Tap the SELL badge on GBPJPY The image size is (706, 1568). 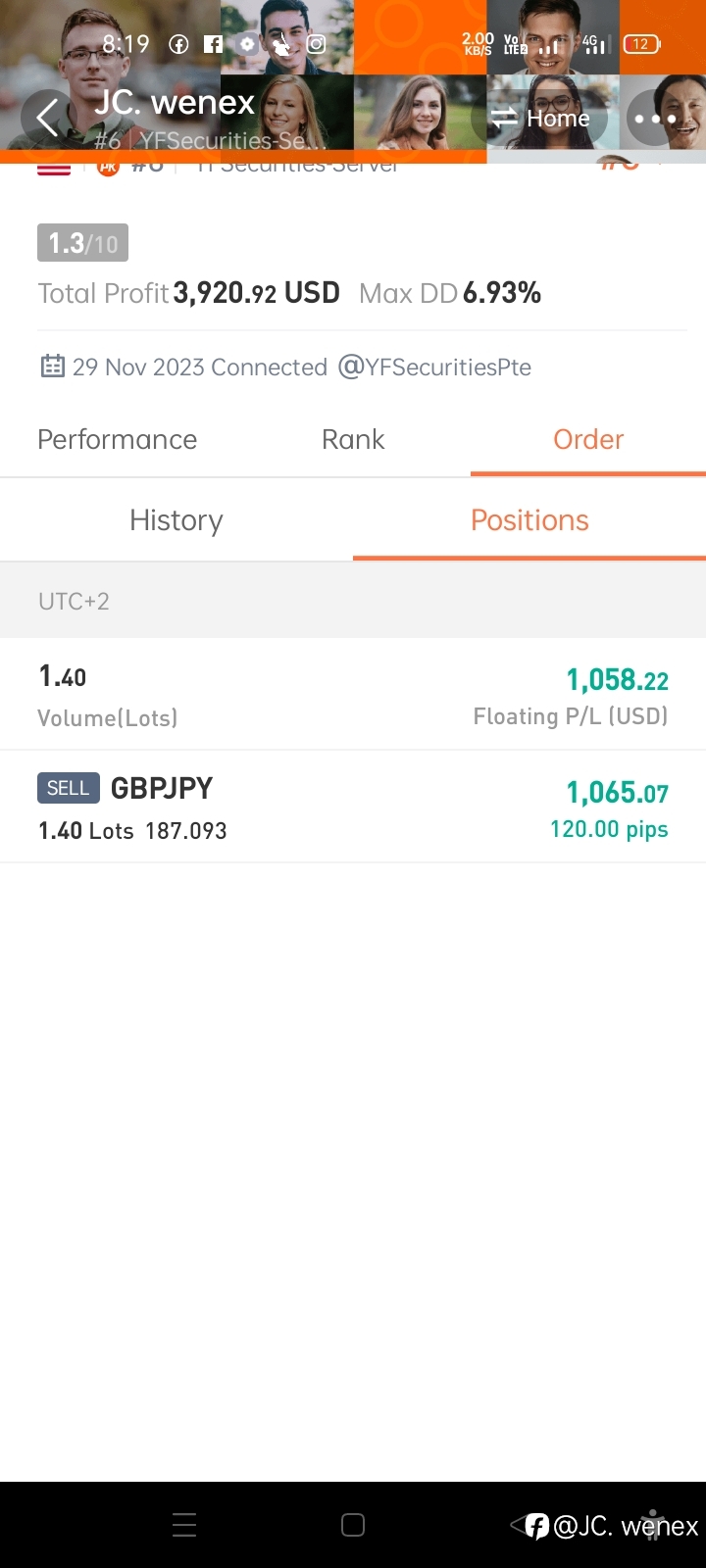[x=69, y=788]
